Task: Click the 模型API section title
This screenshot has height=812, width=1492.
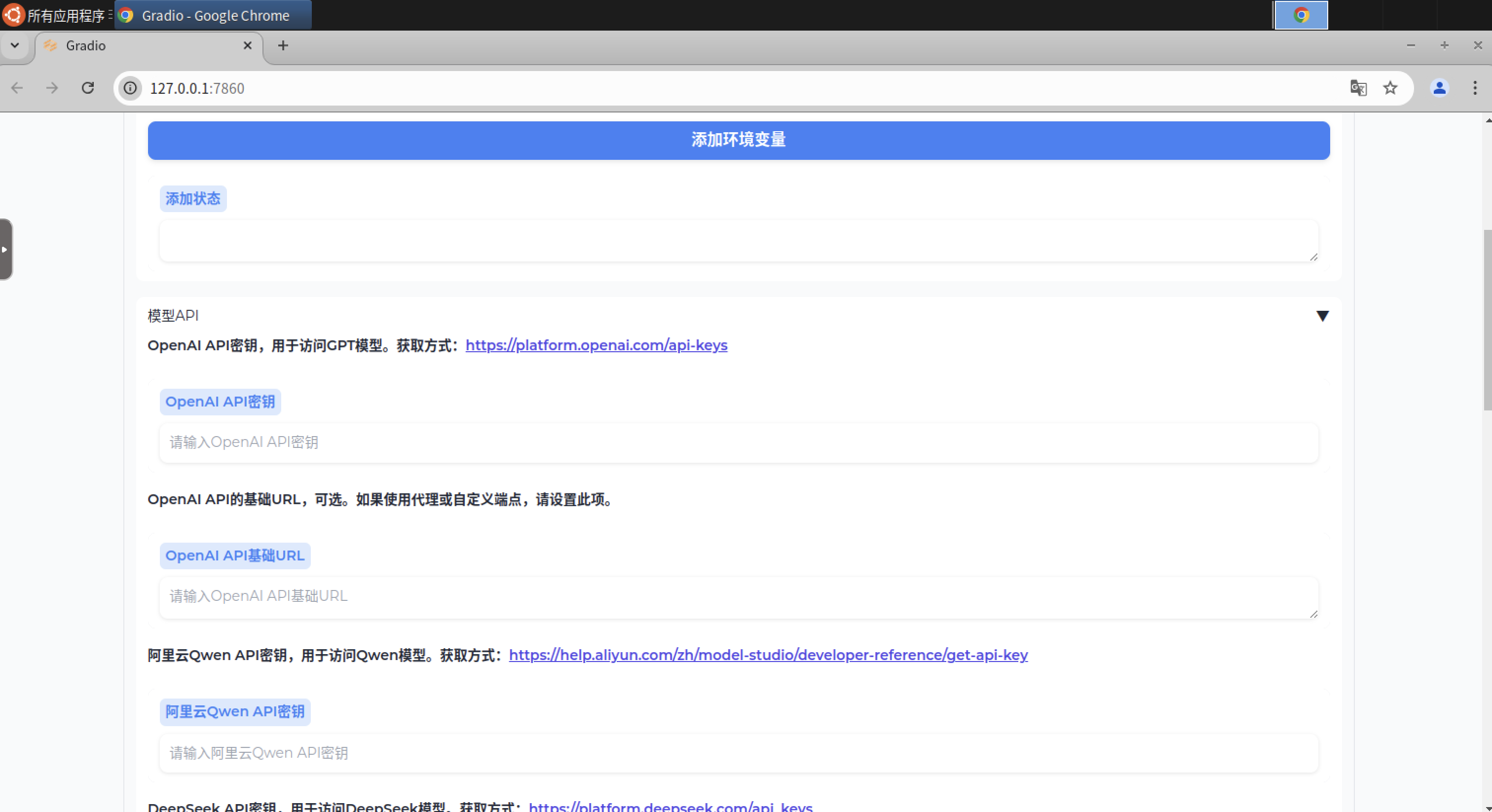Action: [x=173, y=316]
